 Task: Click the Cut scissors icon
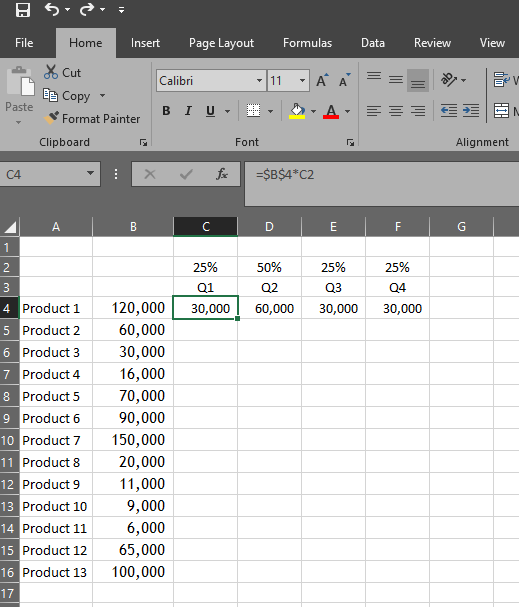click(51, 72)
